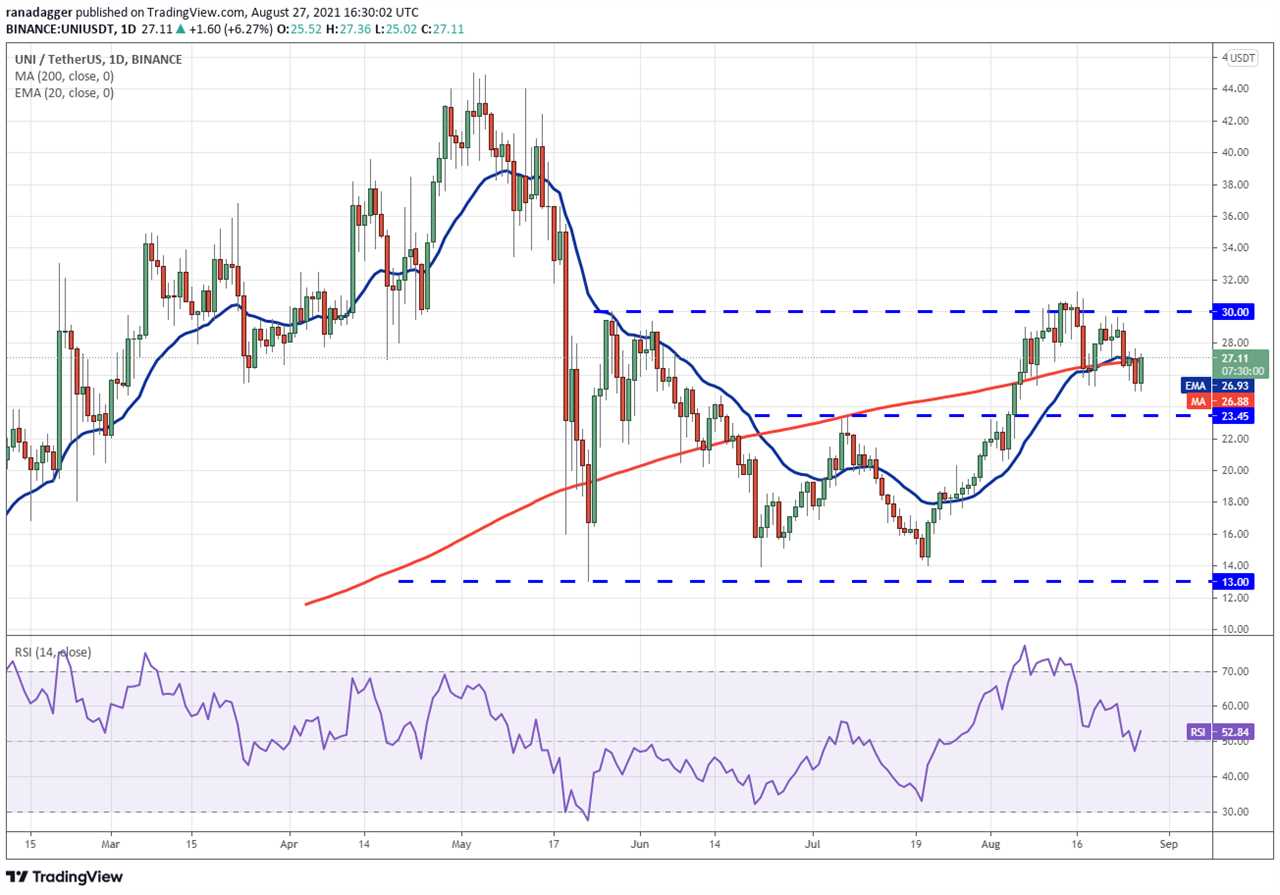Click the USDT currency label on price axis

click(x=1243, y=58)
